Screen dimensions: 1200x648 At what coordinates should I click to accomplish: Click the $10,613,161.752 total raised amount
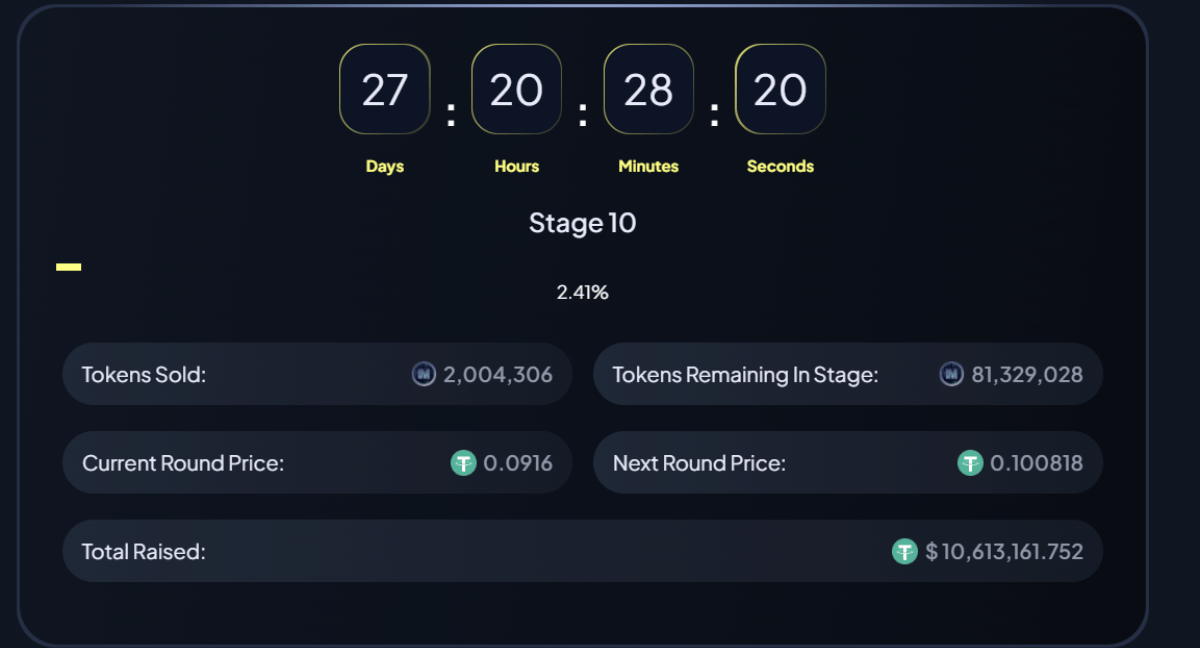pos(1004,551)
